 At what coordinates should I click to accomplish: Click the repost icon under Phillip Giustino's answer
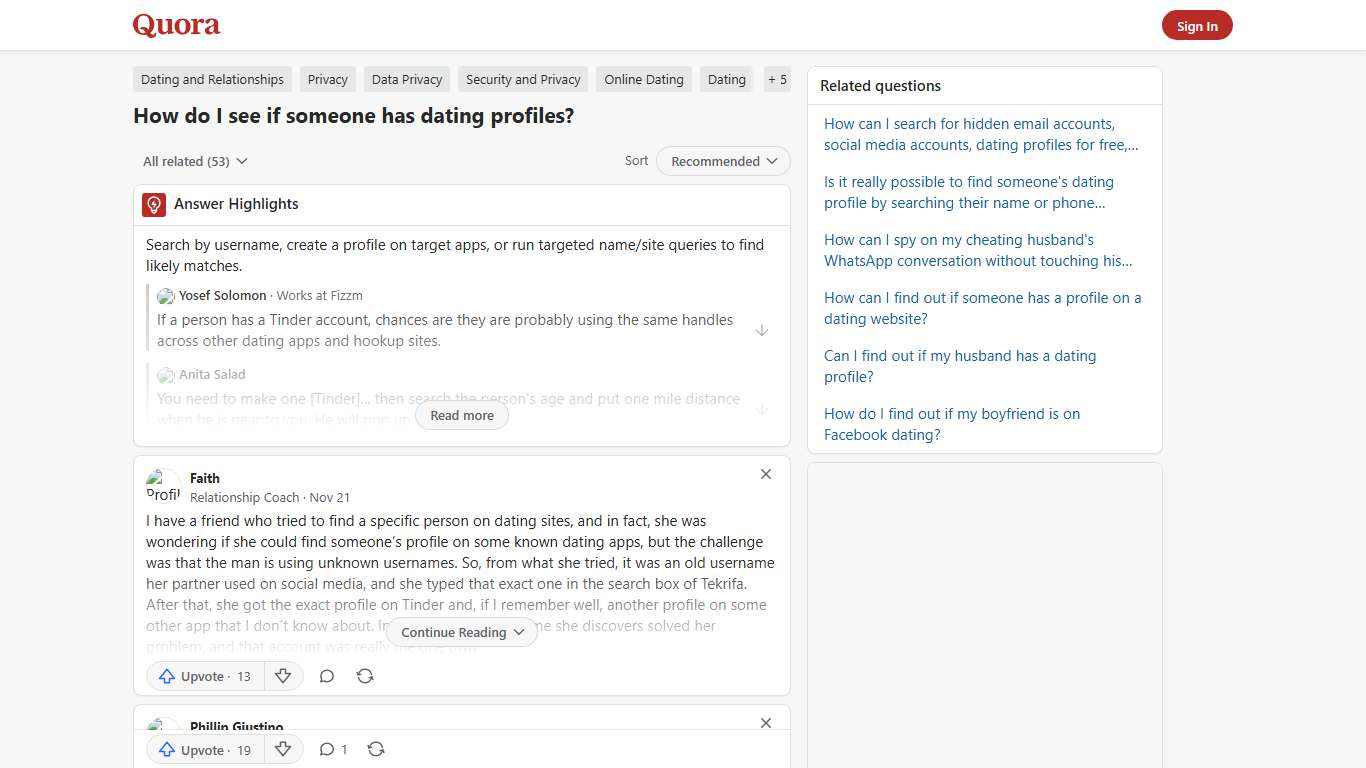point(376,749)
